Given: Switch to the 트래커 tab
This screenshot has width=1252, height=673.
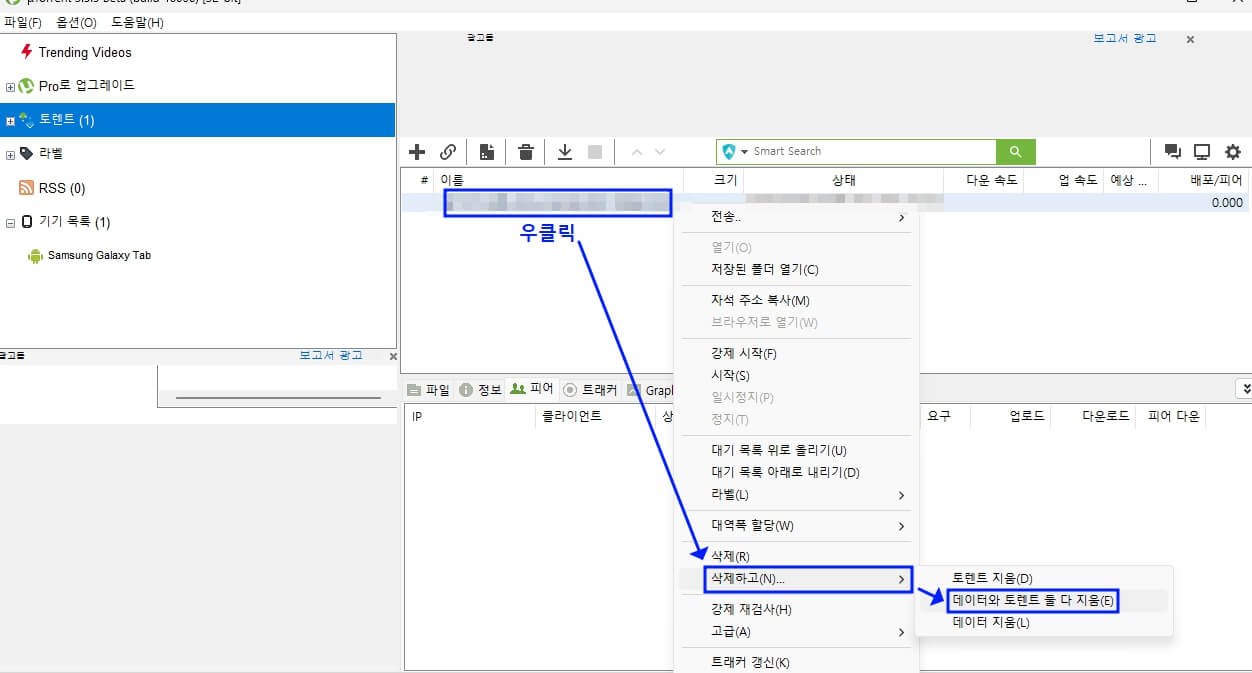Looking at the screenshot, I should click(599, 390).
